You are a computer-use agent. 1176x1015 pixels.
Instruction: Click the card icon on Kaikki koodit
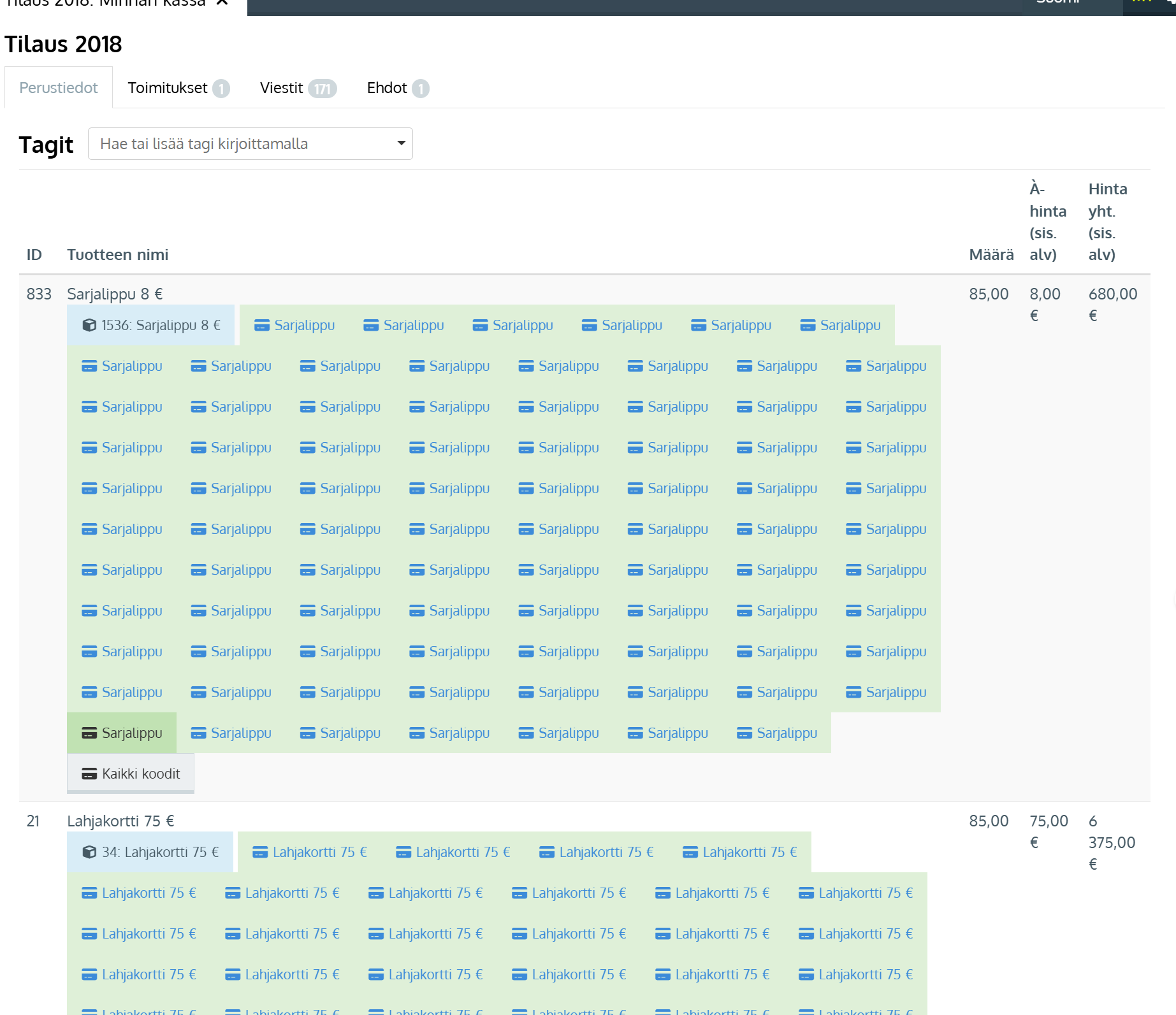[89, 774]
